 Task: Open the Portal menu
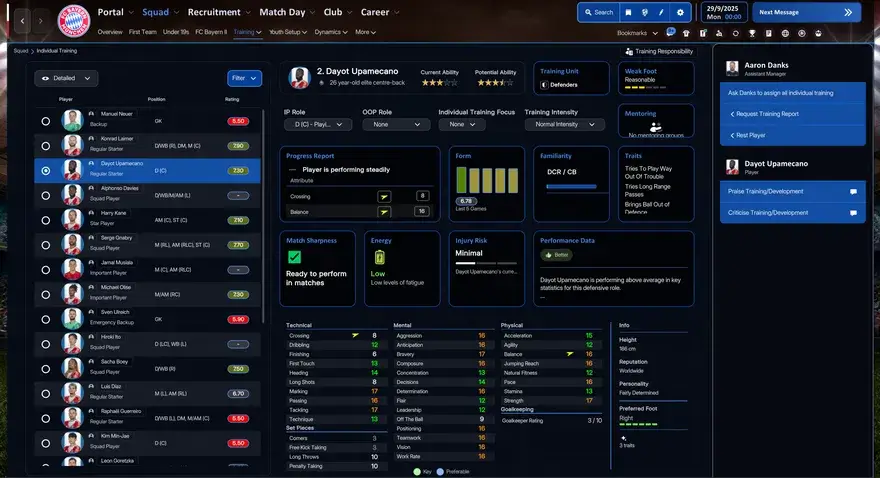pos(116,12)
